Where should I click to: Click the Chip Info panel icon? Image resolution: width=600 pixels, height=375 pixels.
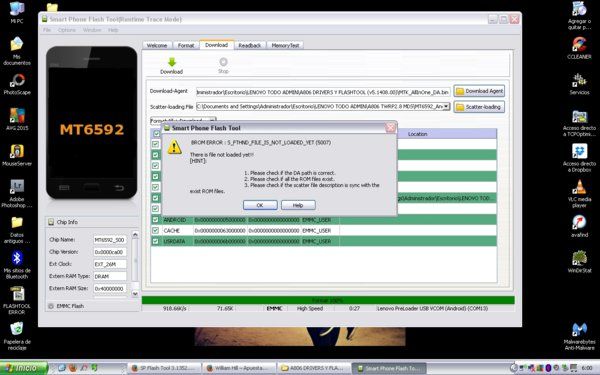51,222
